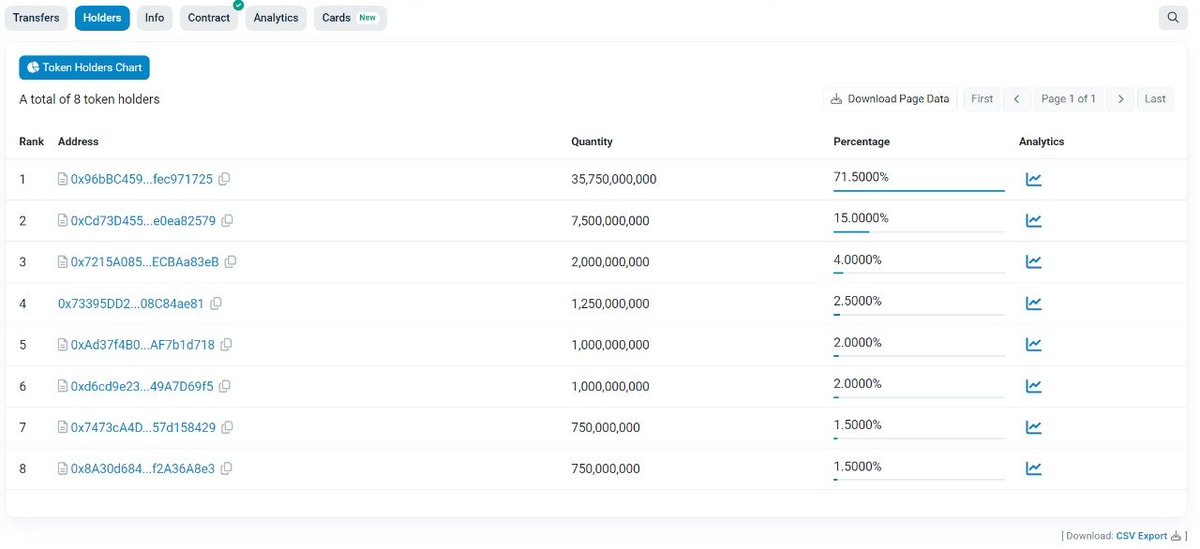Click the CSV download icon at bottom right
This screenshot has height=549, width=1200.
1176,536
